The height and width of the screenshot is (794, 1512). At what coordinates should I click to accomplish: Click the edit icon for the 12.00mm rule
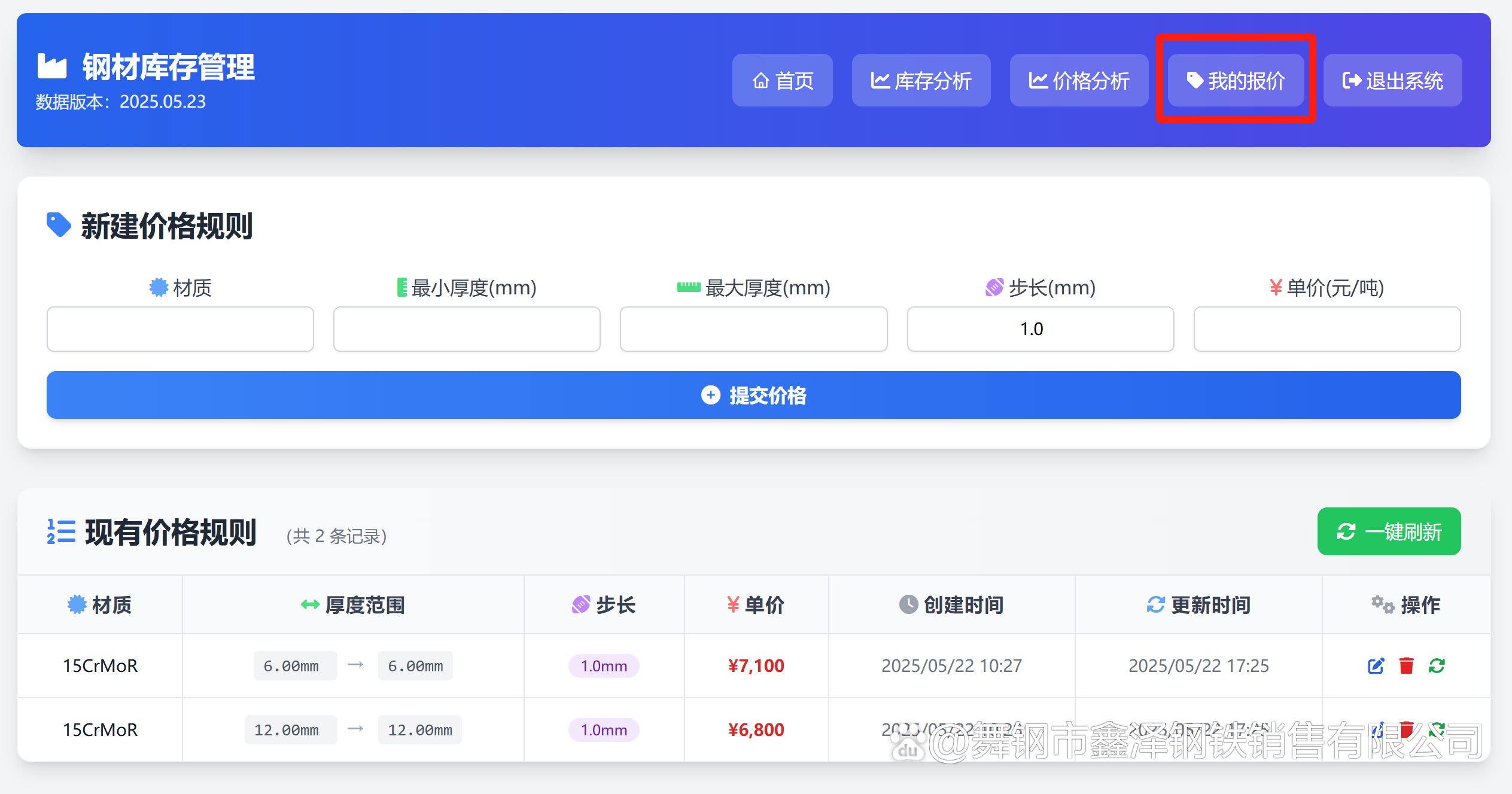click(x=1376, y=729)
